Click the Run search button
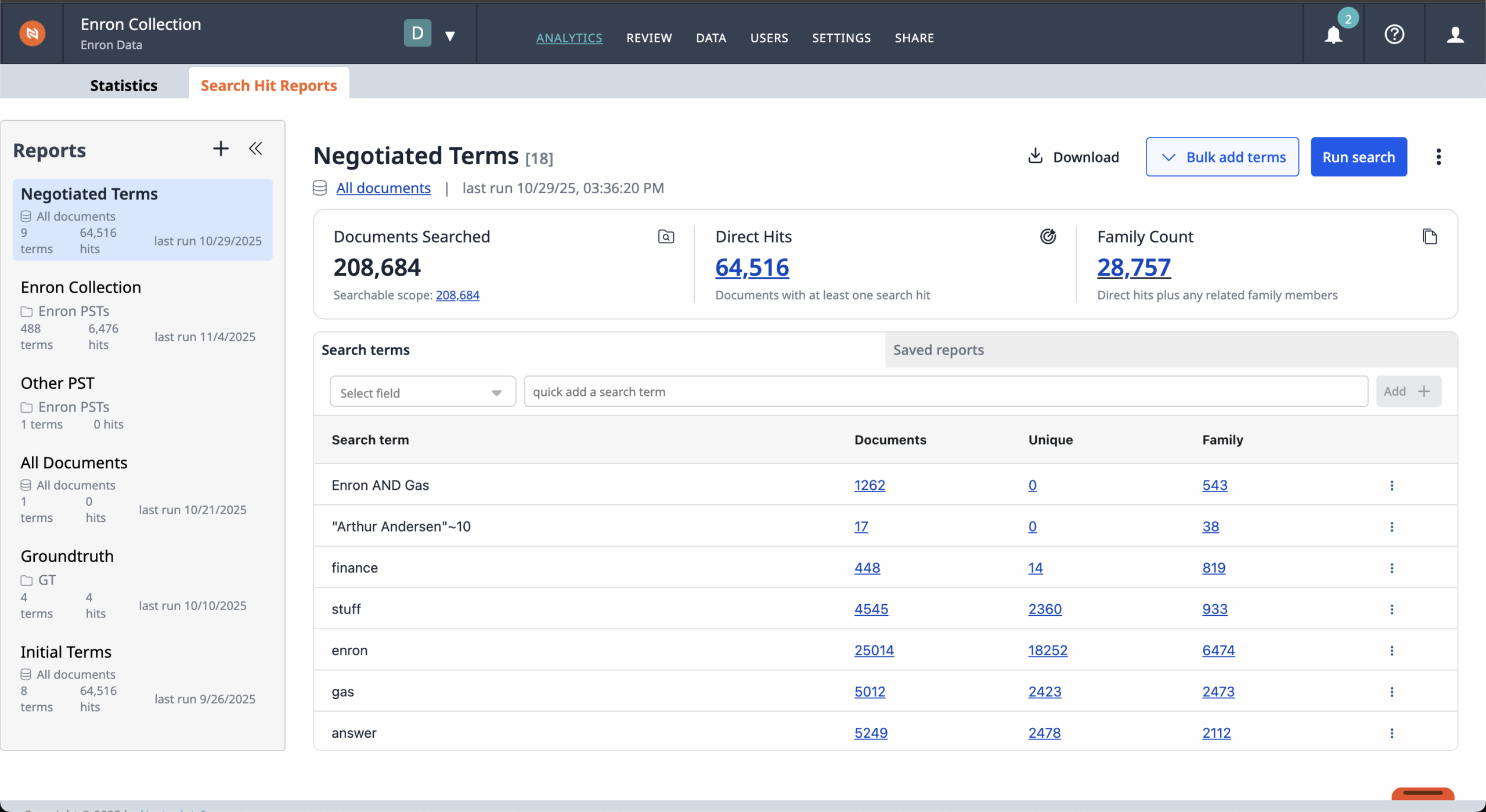The width and height of the screenshot is (1486, 812). (x=1358, y=156)
